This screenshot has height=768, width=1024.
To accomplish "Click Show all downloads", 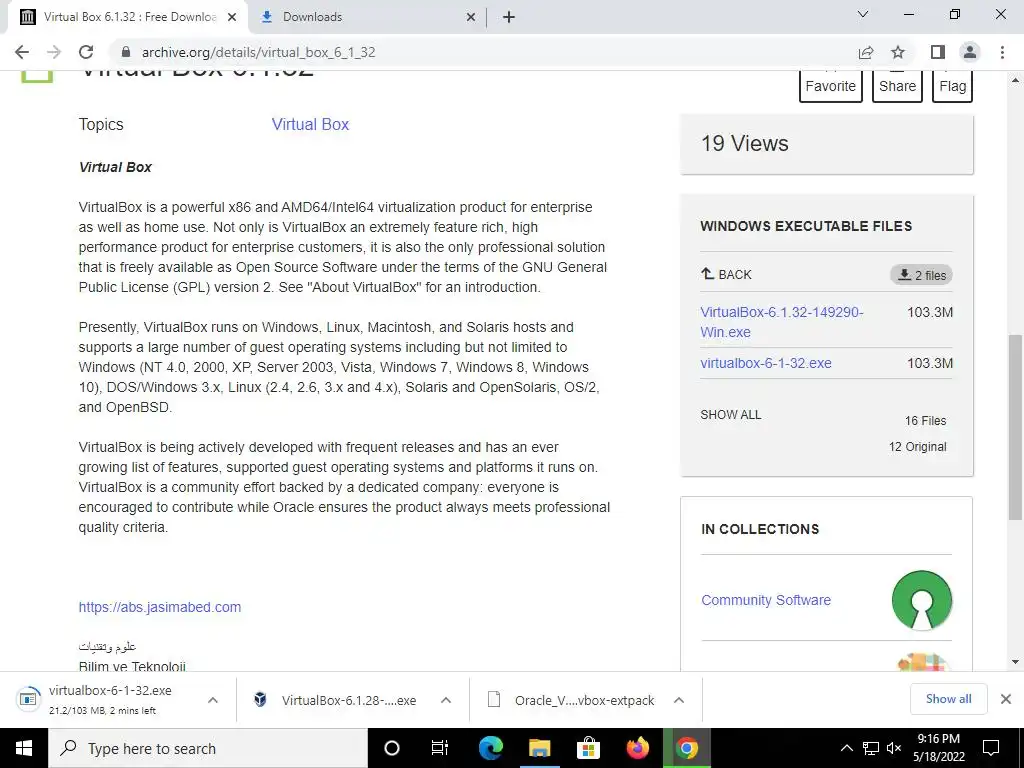I will 948,699.
